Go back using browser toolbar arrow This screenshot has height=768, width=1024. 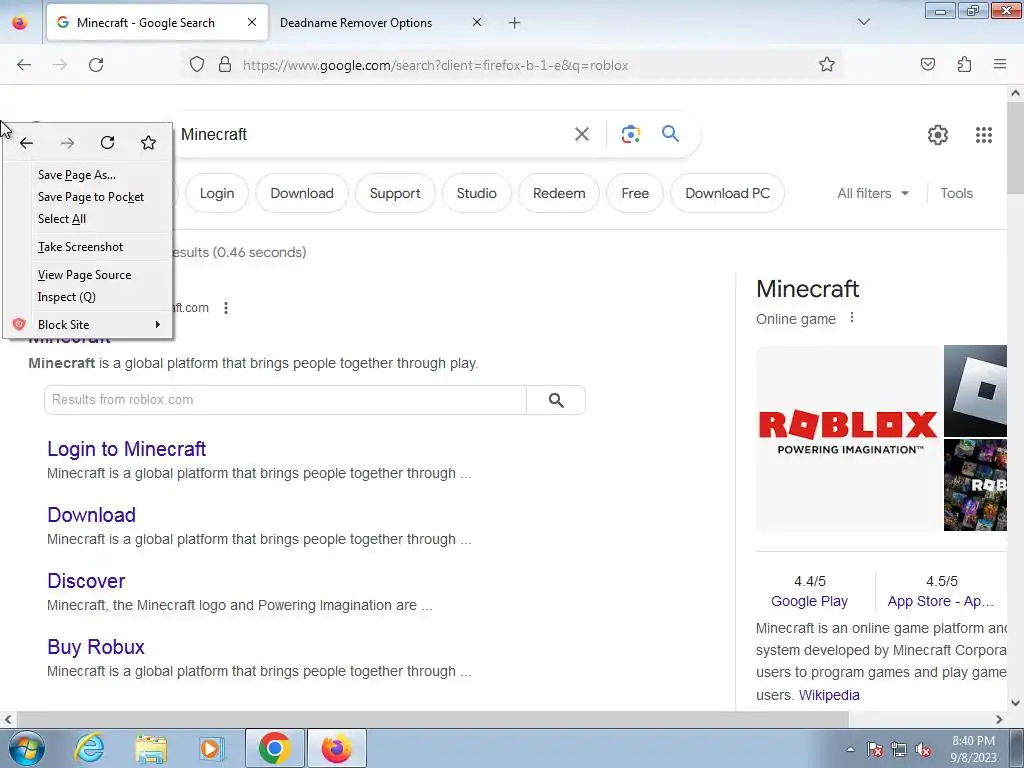point(24,65)
